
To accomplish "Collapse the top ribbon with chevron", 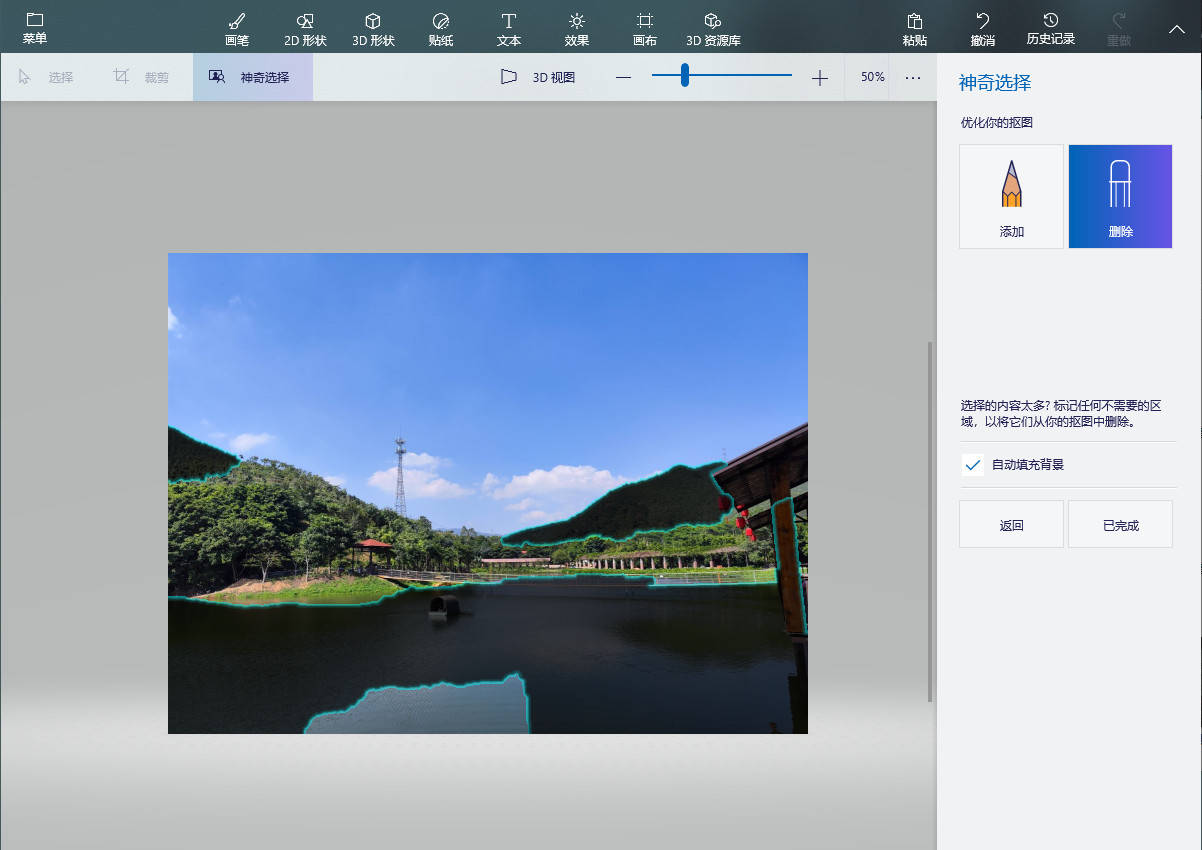I will [x=1177, y=29].
